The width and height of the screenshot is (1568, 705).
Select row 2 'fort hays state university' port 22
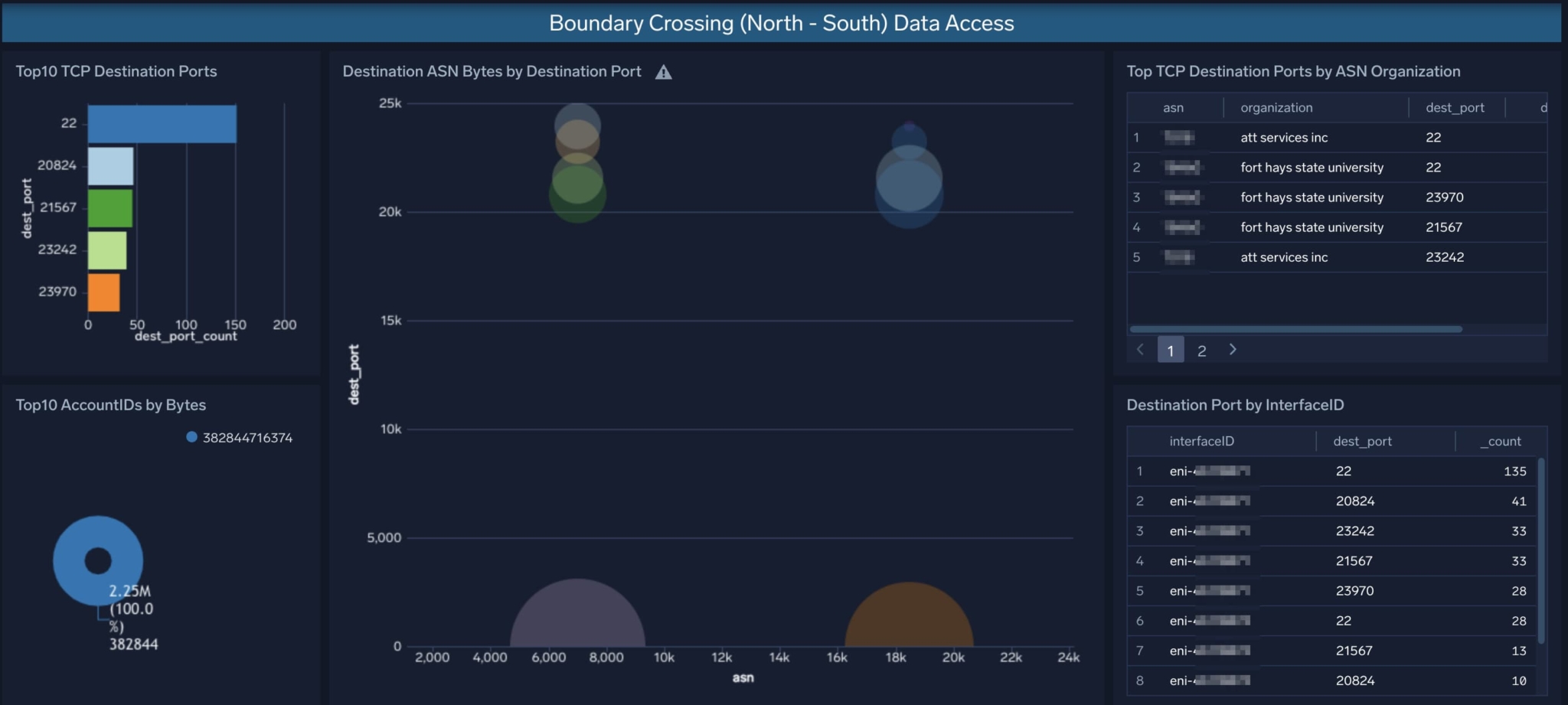coord(1337,168)
